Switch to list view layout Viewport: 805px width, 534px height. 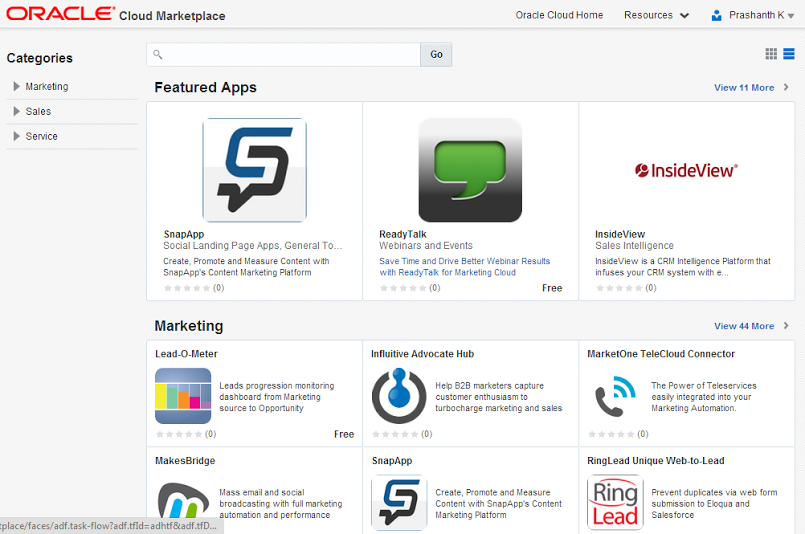789,54
